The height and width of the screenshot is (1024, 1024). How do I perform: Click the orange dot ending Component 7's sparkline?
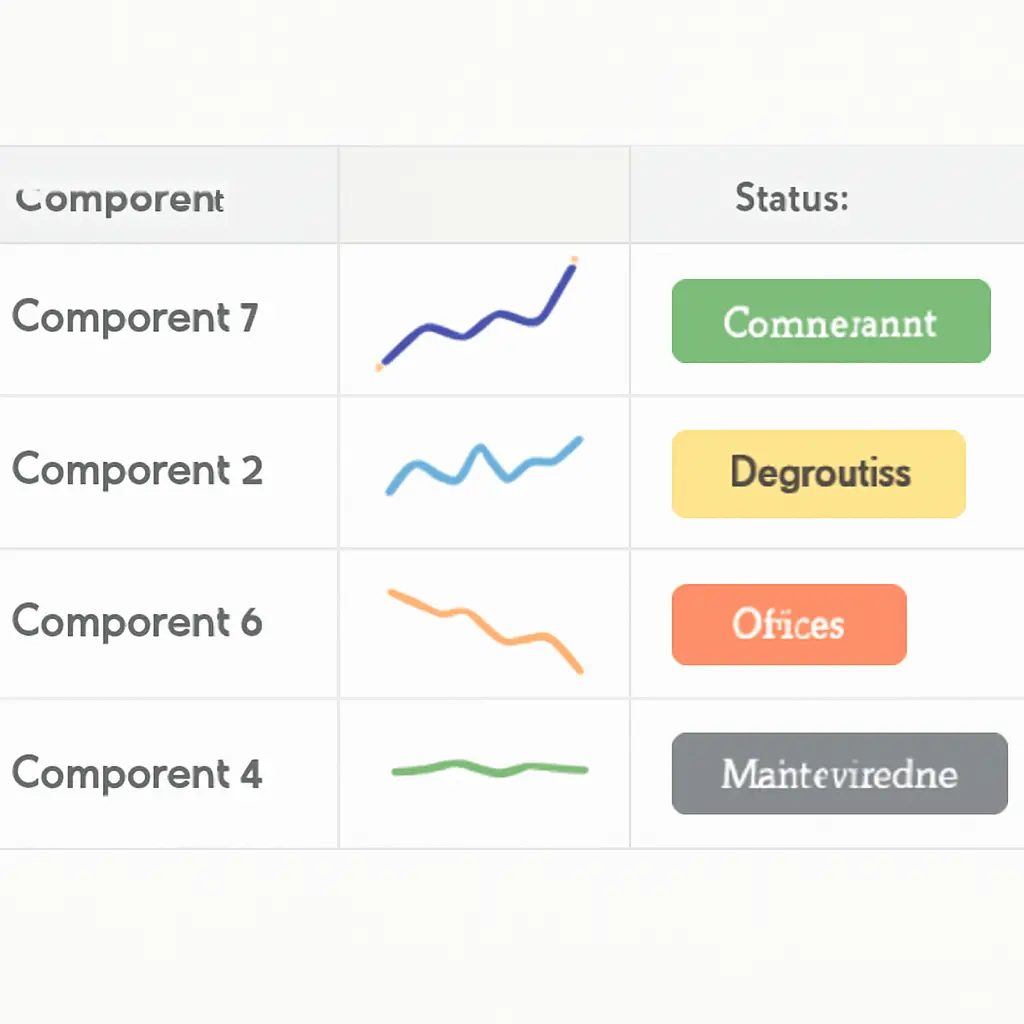(x=574, y=261)
